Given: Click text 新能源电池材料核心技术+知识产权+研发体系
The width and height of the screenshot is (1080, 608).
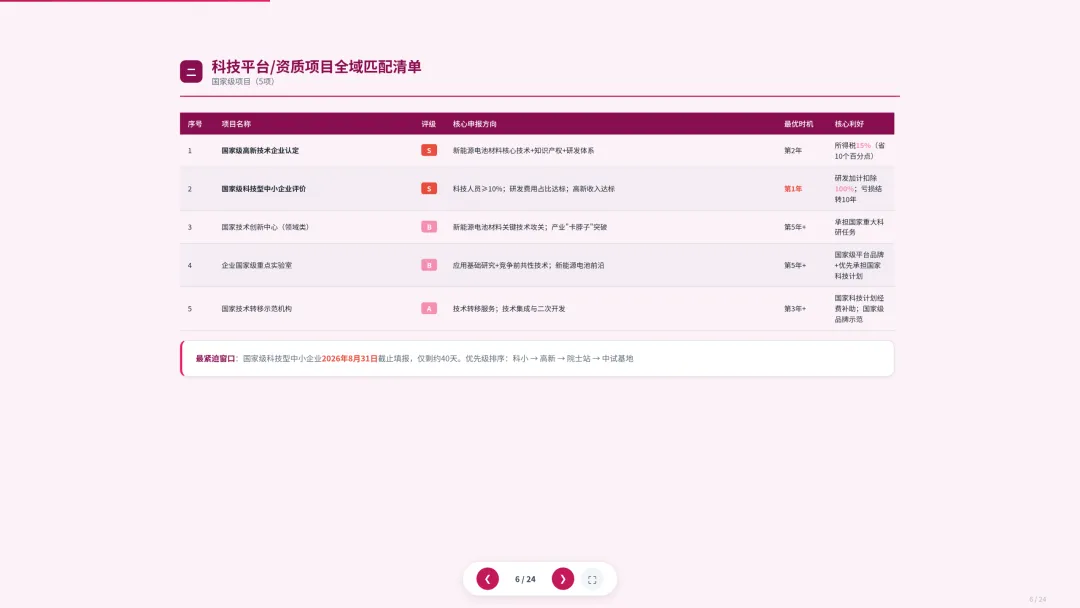Looking at the screenshot, I should point(523,151).
